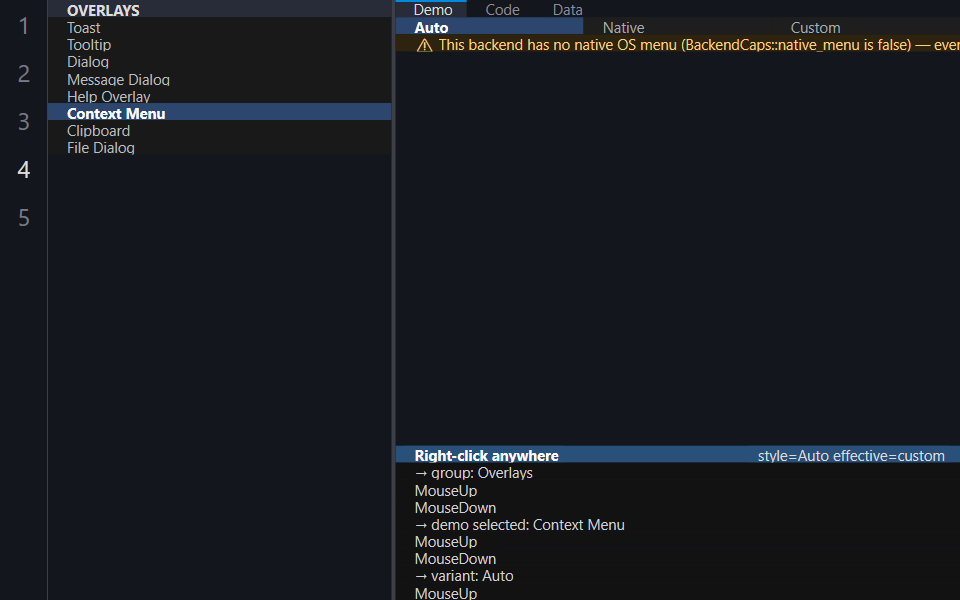Switch to group 2 in the number rail
Image resolution: width=960 pixels, height=600 pixels.
point(24,74)
